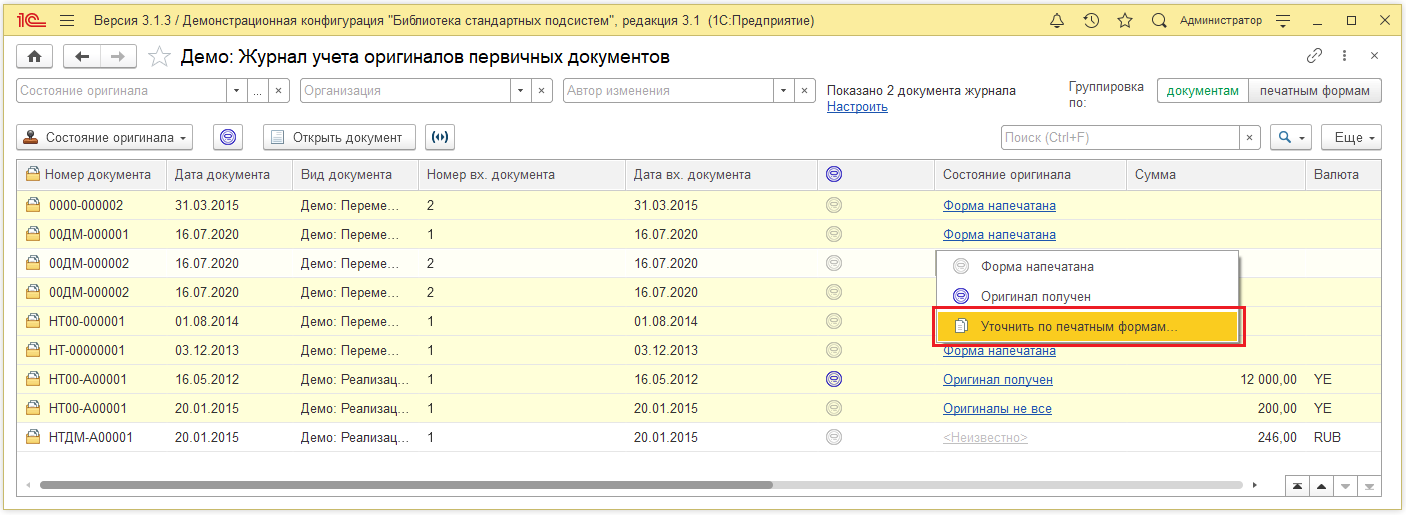
Task: Click the Открыть документ button
Action: pyautogui.click(x=338, y=137)
